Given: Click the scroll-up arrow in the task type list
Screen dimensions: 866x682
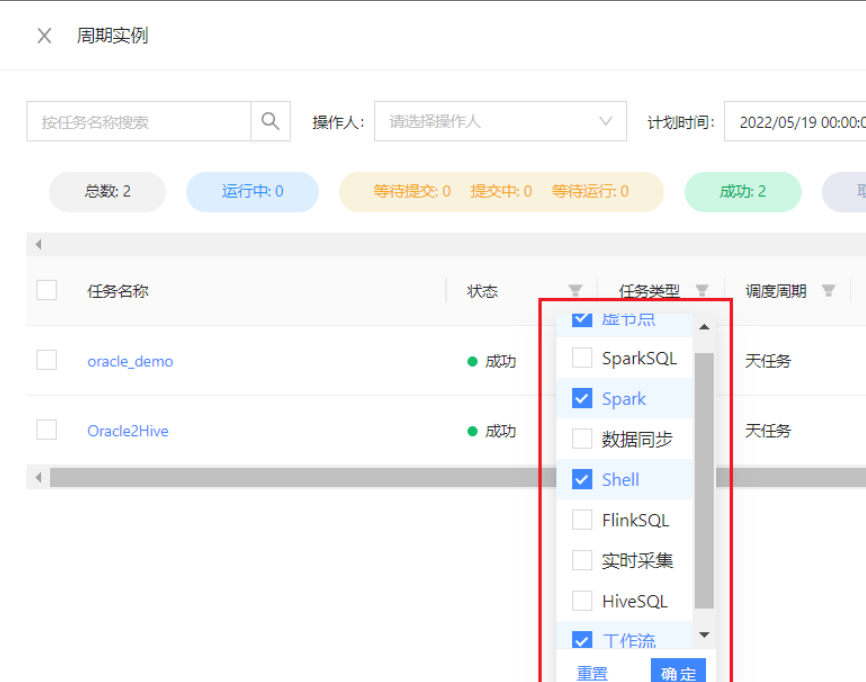Looking at the screenshot, I should (704, 326).
